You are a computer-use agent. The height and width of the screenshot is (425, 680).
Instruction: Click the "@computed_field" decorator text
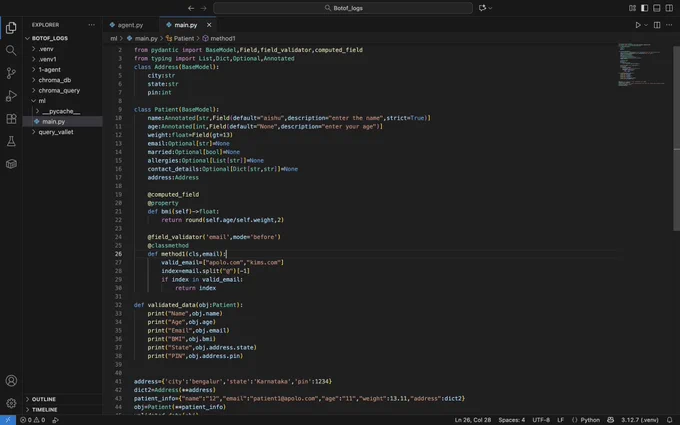(173, 194)
